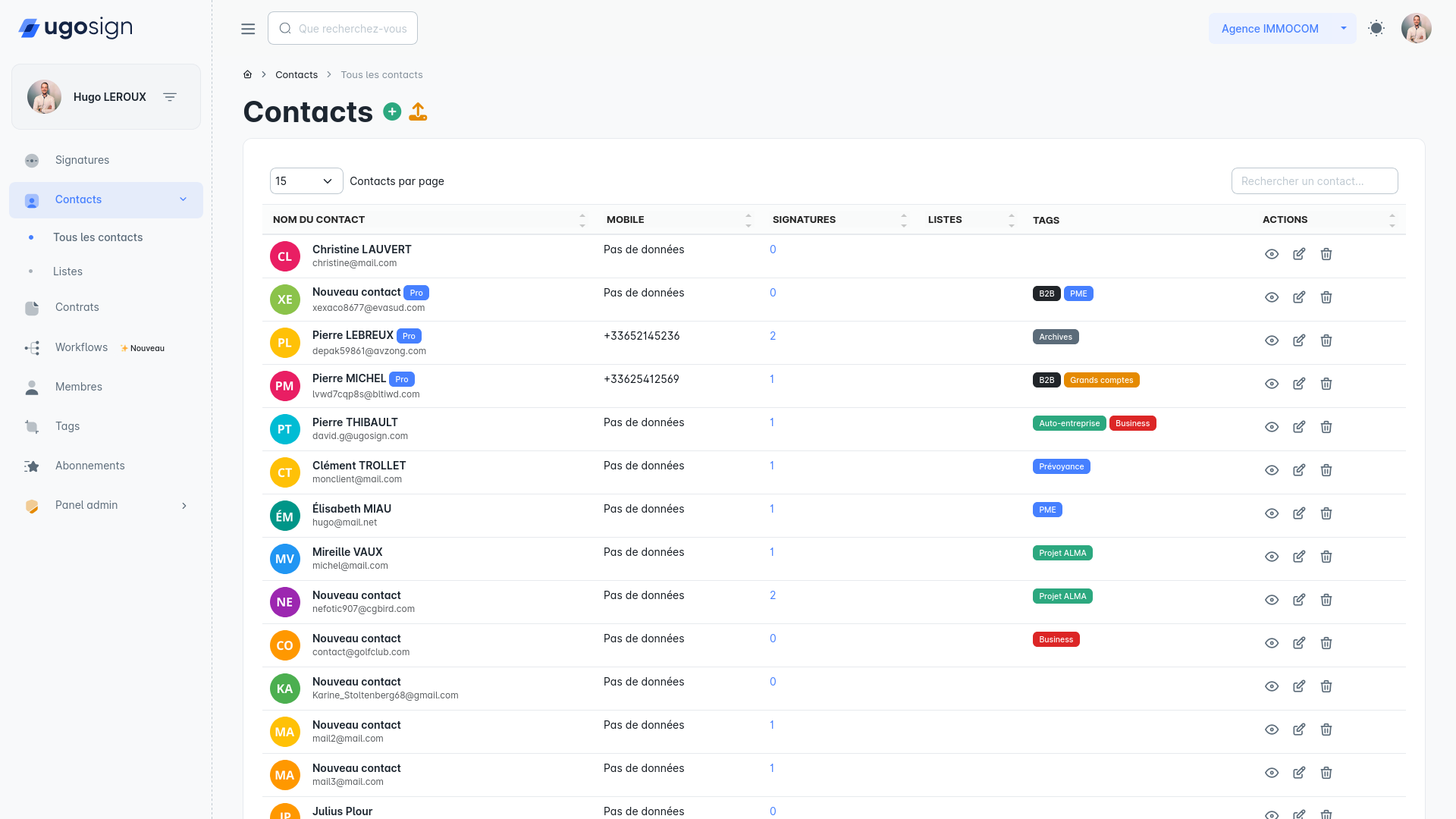Click the green add contact plus icon
1456x819 pixels.
[x=392, y=112]
